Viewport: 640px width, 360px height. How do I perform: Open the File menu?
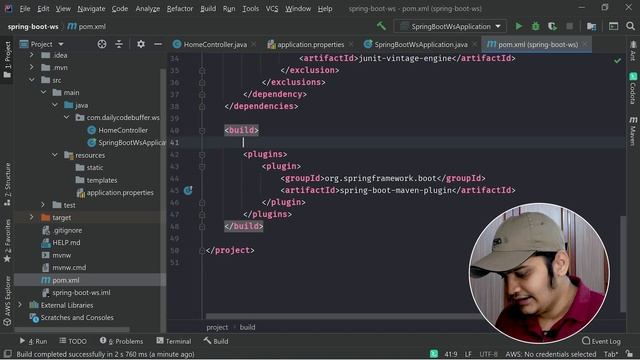(24, 9)
